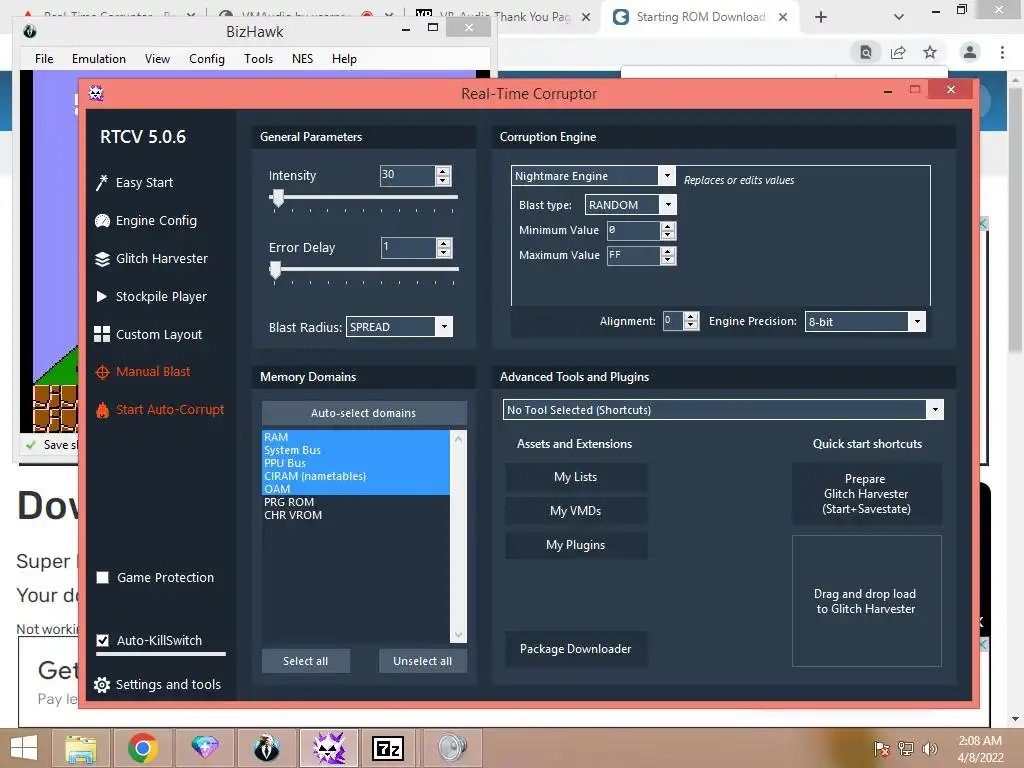Open BizHawk Config menu
Screen dimensions: 1024x768
[x=207, y=59]
